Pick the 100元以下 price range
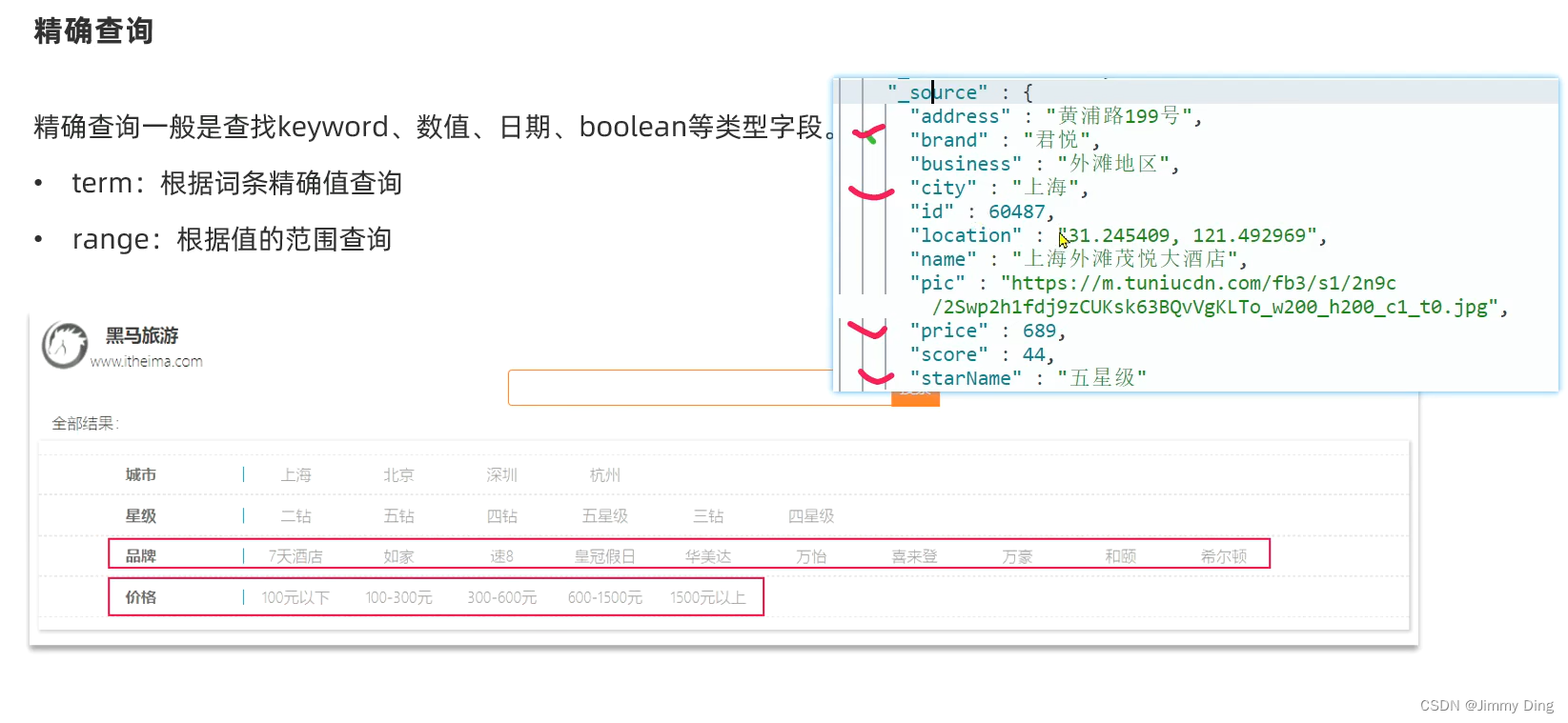Screen dimensions: 1568x723 coord(295,597)
